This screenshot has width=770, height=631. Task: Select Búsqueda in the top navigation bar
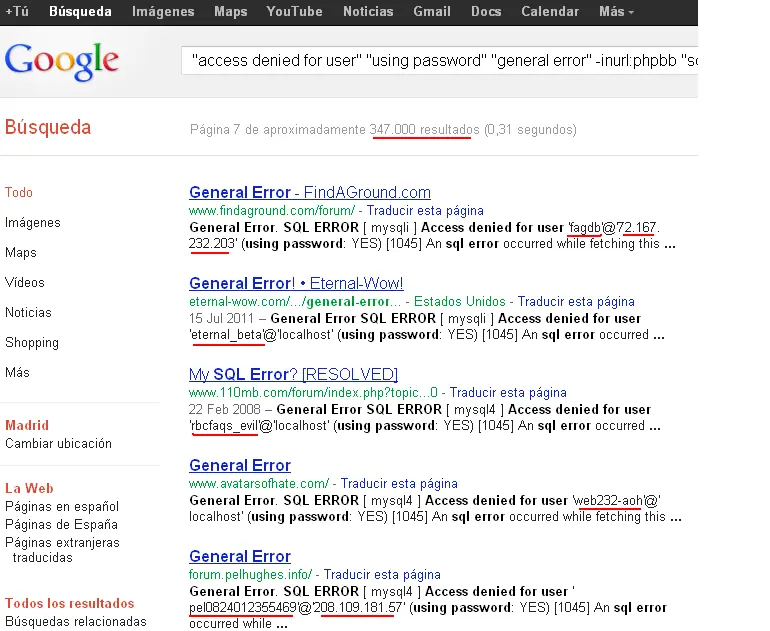(x=80, y=11)
